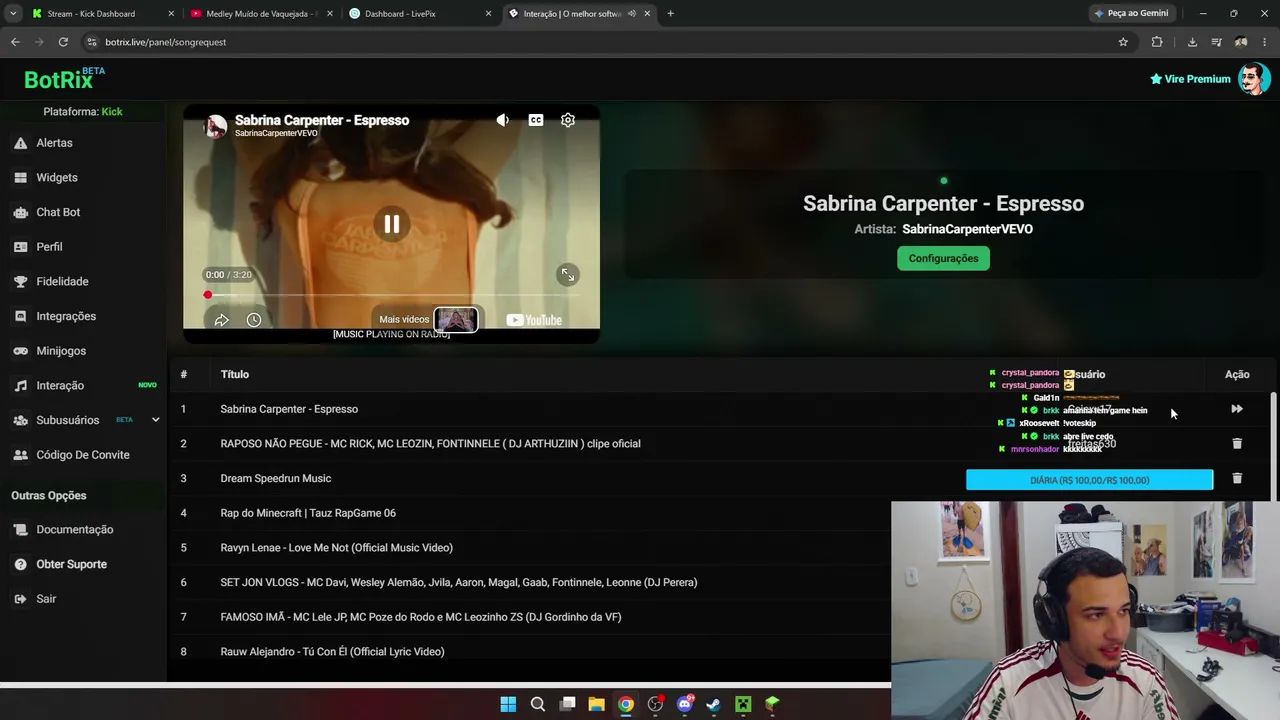Open OBS Studio from the taskbar

point(655,704)
